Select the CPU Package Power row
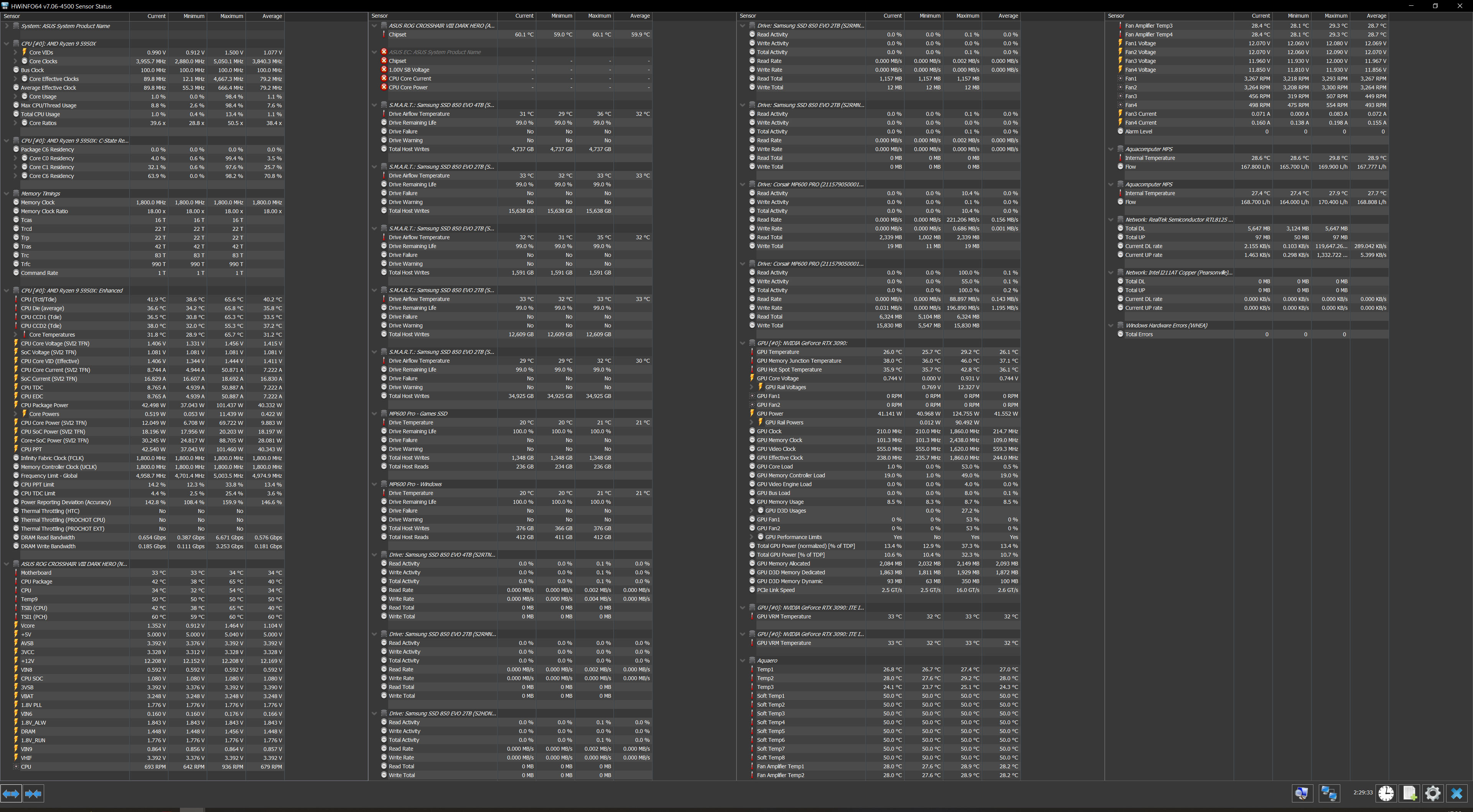 (x=44, y=405)
